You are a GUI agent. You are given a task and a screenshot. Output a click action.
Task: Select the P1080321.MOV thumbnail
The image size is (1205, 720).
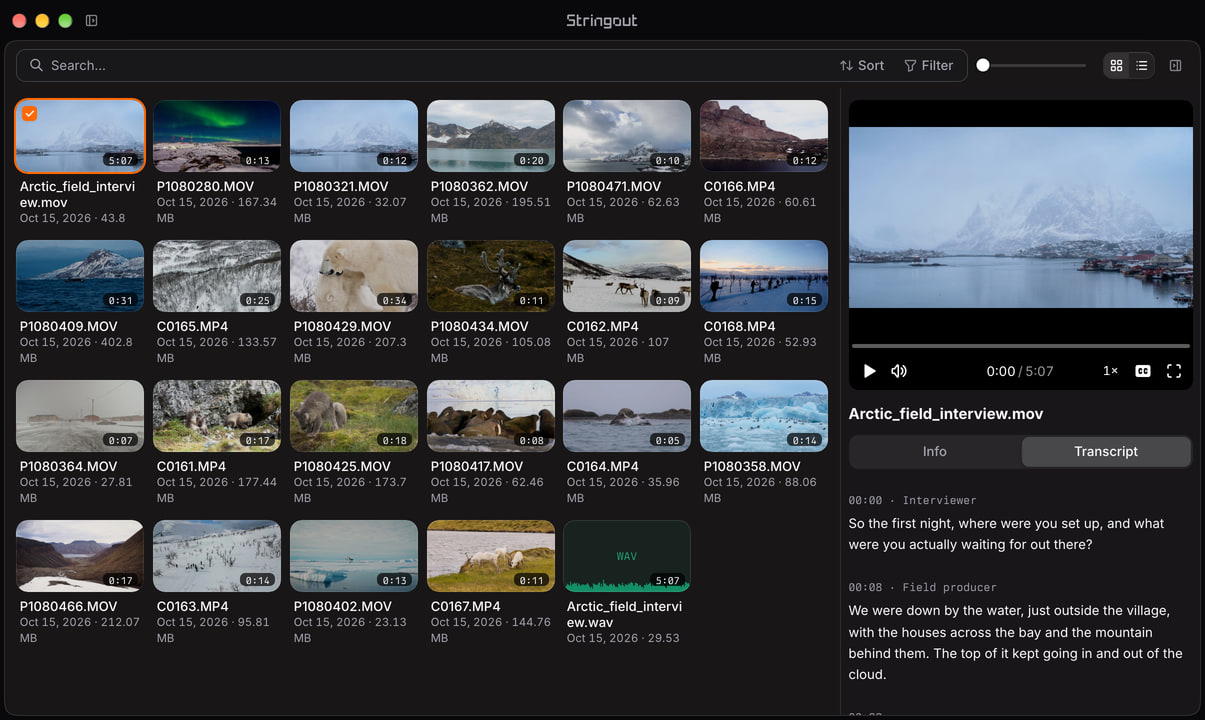click(x=354, y=136)
